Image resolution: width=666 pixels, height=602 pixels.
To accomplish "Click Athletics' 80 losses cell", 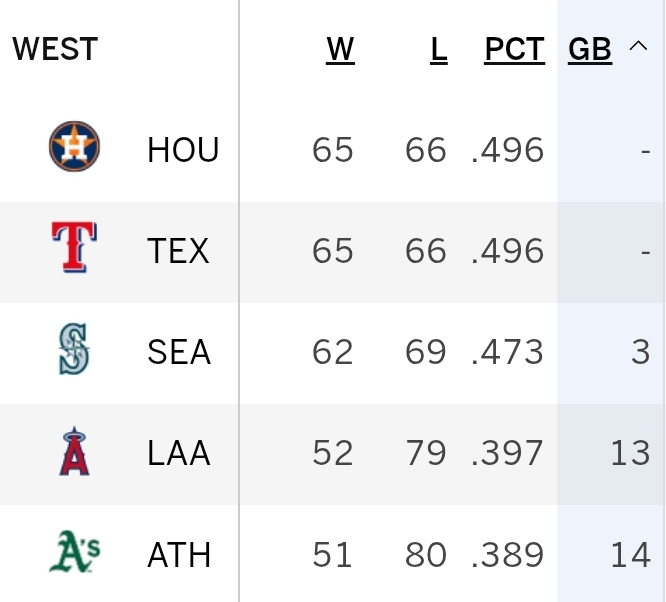I will coord(426,555).
